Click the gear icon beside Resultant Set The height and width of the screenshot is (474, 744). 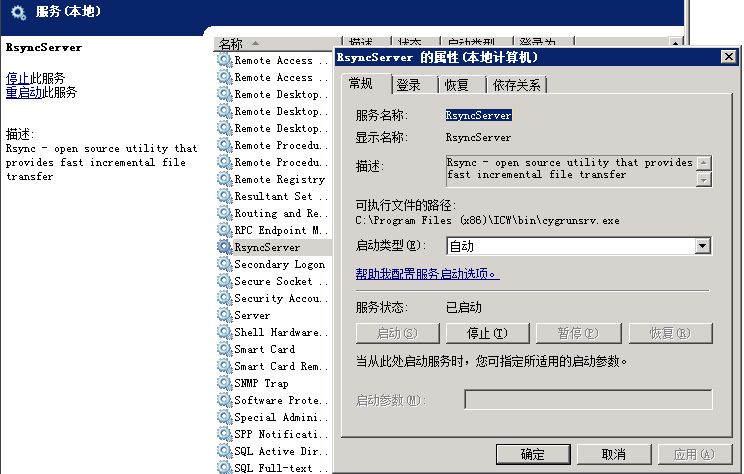(x=224, y=196)
